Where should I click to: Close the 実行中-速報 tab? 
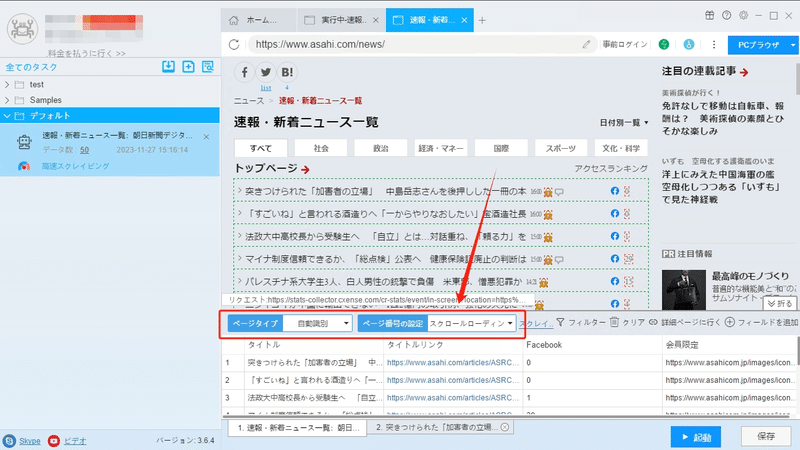(x=376, y=20)
